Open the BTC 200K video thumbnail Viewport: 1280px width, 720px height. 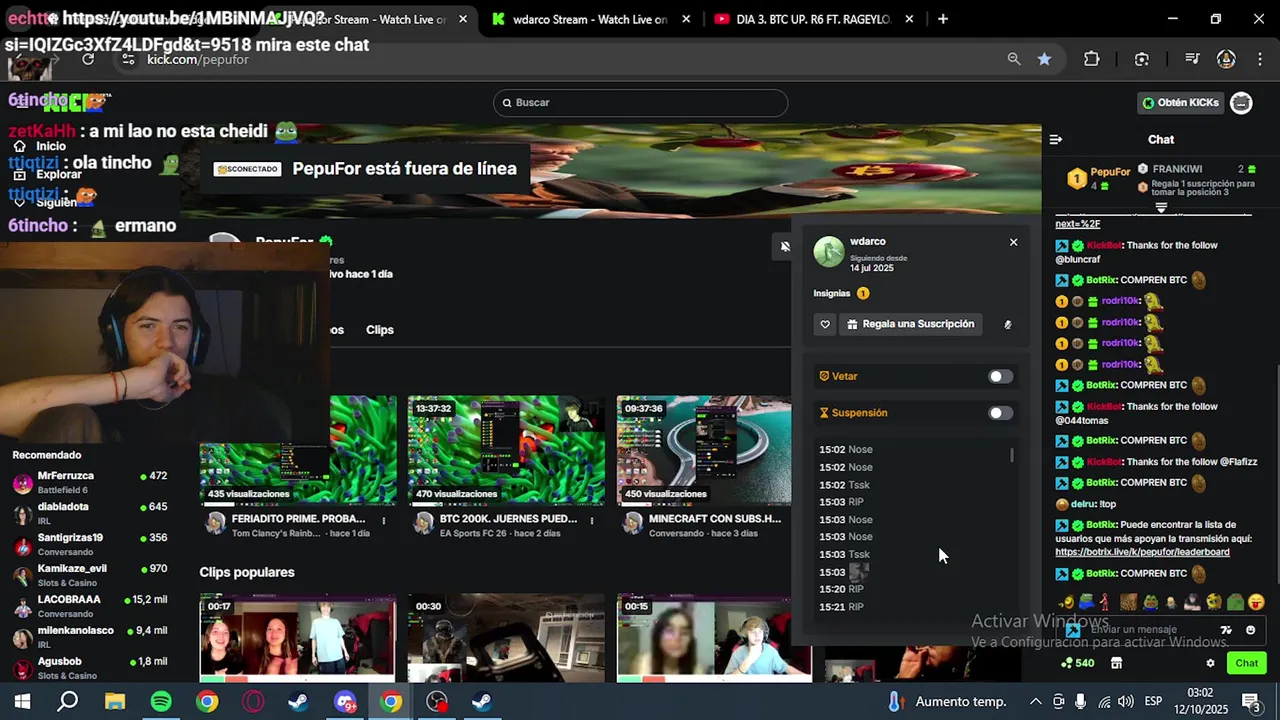click(x=506, y=450)
